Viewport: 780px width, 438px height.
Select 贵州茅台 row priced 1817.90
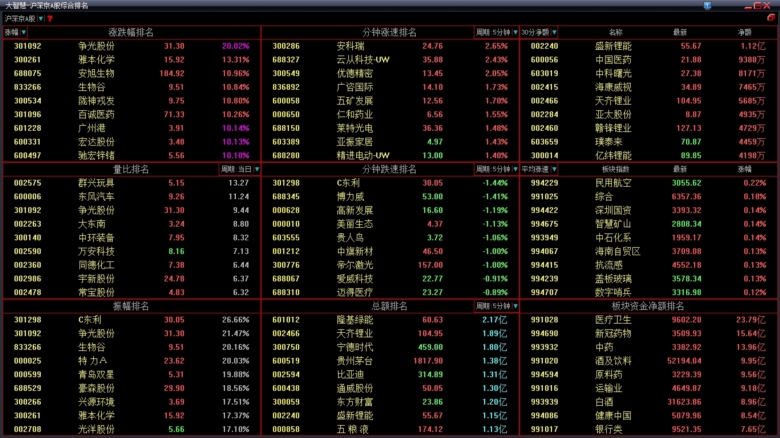tap(390, 361)
